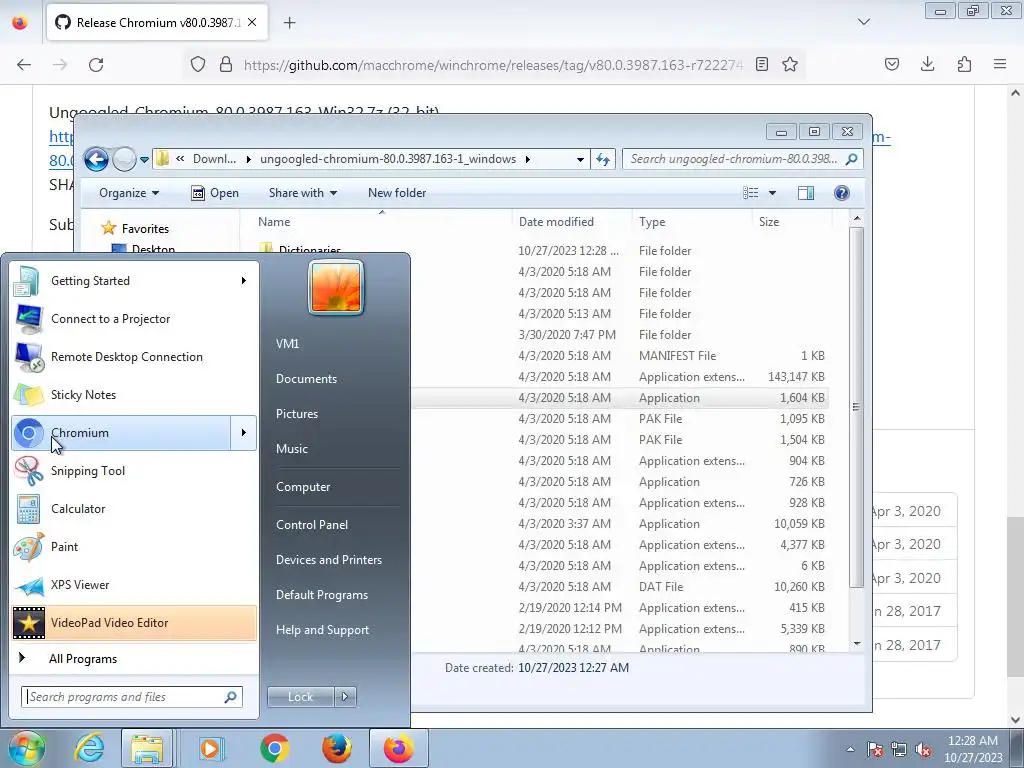The image size is (1024, 768).
Task: Expand the Getting Started submenu arrow
Action: pyautogui.click(x=244, y=281)
